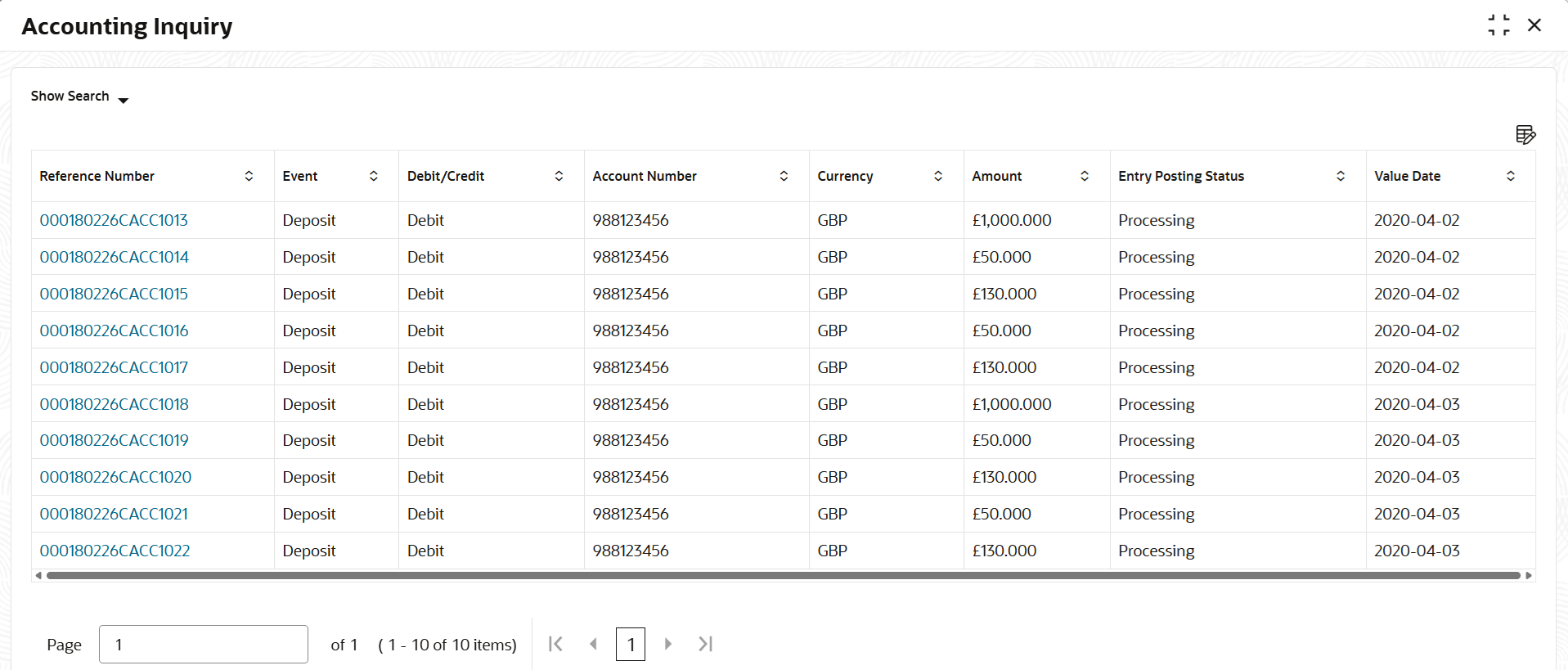Open reference 000180226CACC1014
1568x670 pixels.
115,257
